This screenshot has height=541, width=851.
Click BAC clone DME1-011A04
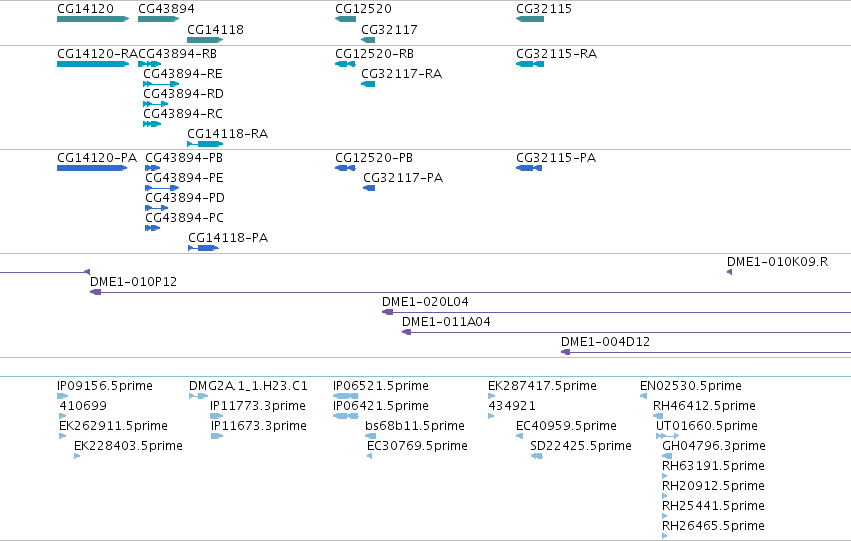[x=626, y=332]
